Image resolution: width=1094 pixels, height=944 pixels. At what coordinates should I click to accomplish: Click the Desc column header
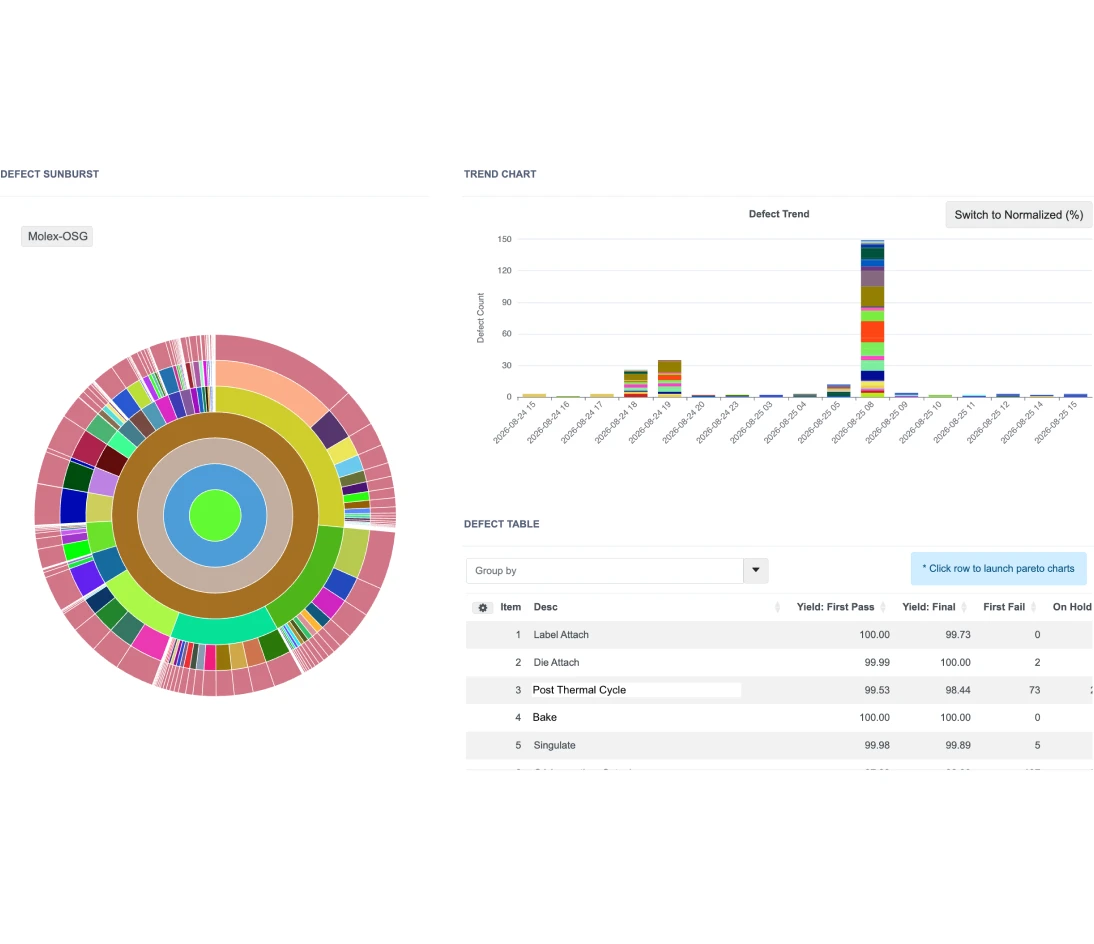pos(546,607)
